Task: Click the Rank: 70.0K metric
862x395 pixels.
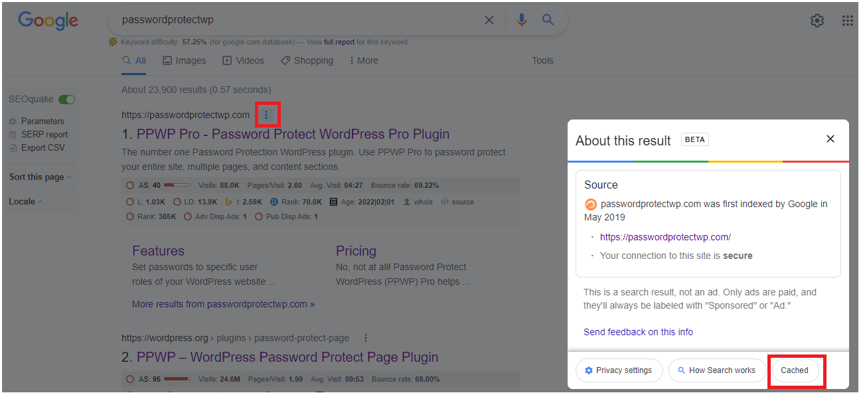Action: pos(297,202)
